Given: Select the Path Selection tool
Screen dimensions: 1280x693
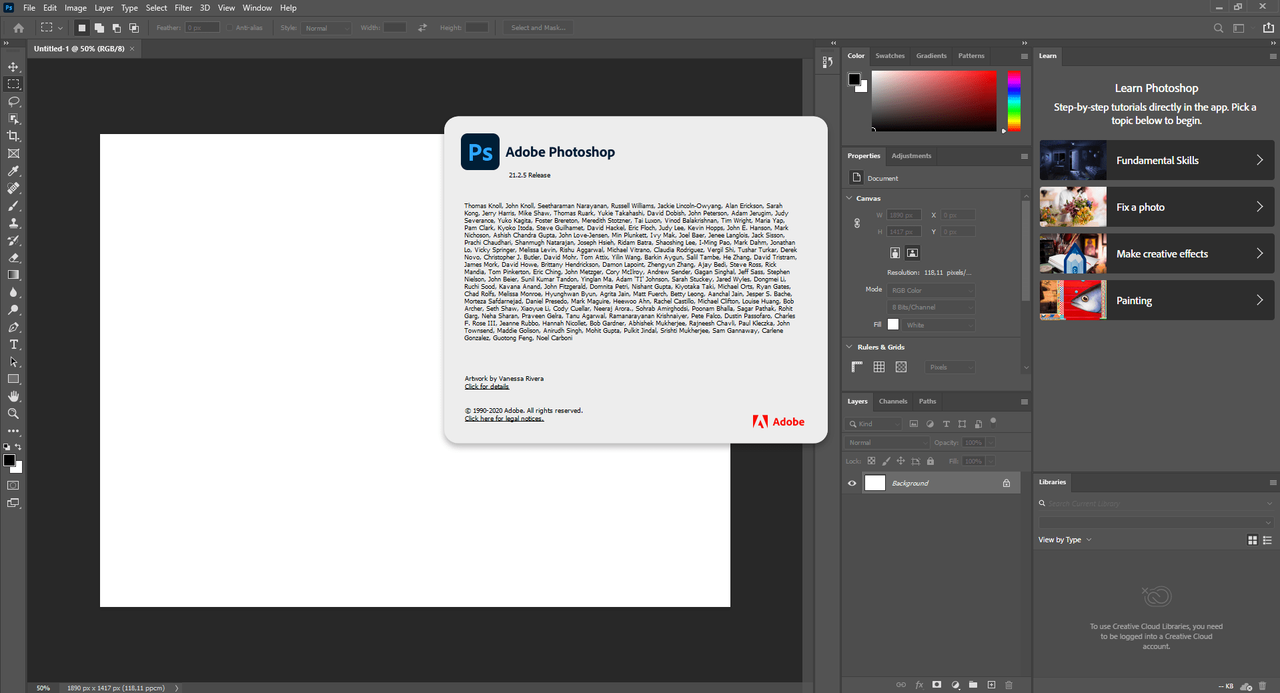Looking at the screenshot, I should (x=14, y=361).
